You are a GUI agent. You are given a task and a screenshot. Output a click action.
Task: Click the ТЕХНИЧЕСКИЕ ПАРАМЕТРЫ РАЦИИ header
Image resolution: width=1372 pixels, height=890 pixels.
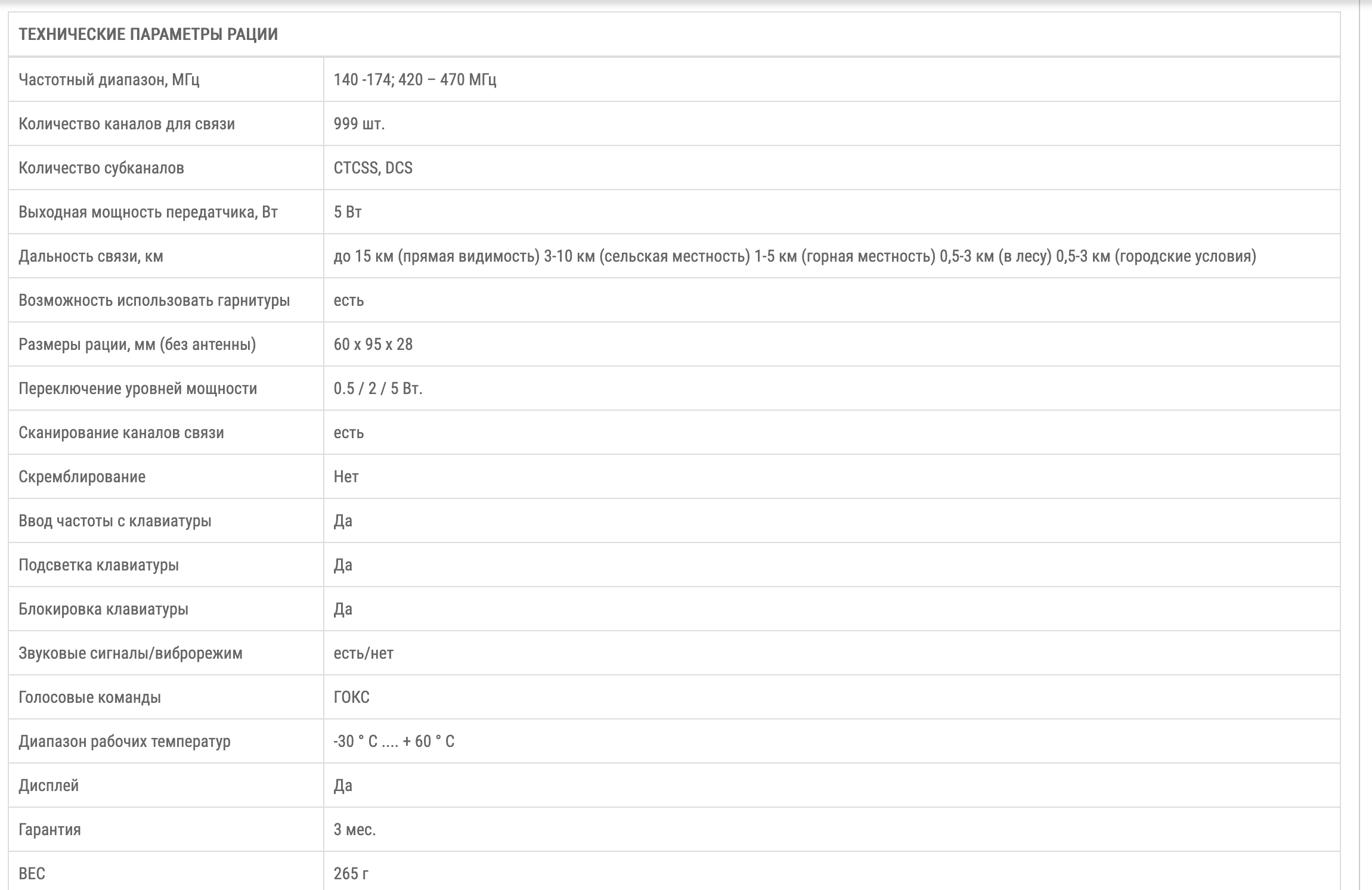coord(148,34)
